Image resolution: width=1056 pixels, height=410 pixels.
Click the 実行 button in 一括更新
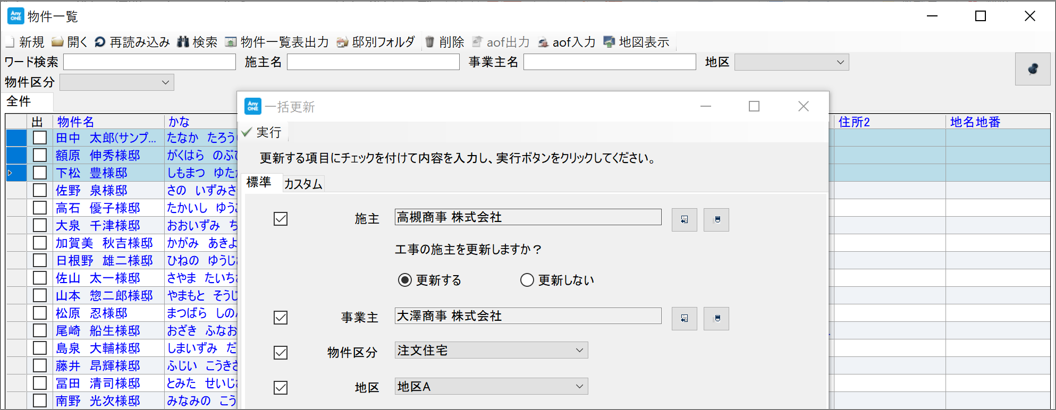pos(262,132)
